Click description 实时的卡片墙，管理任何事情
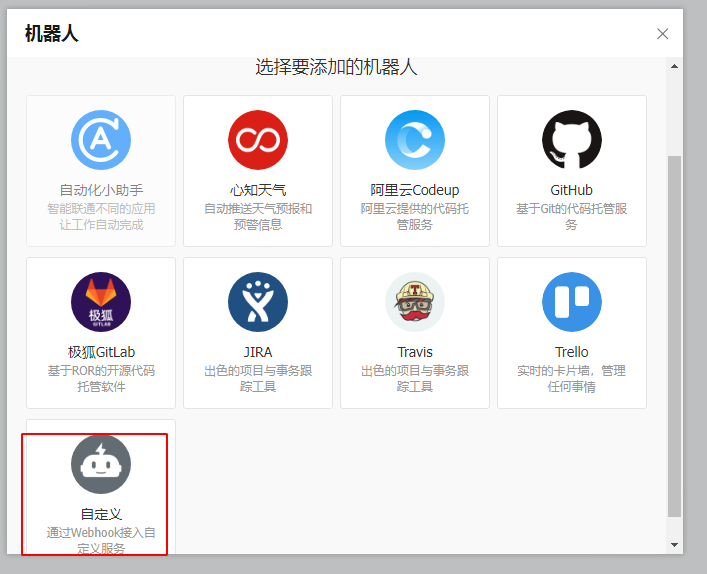This screenshot has height=574, width=707. click(571, 378)
